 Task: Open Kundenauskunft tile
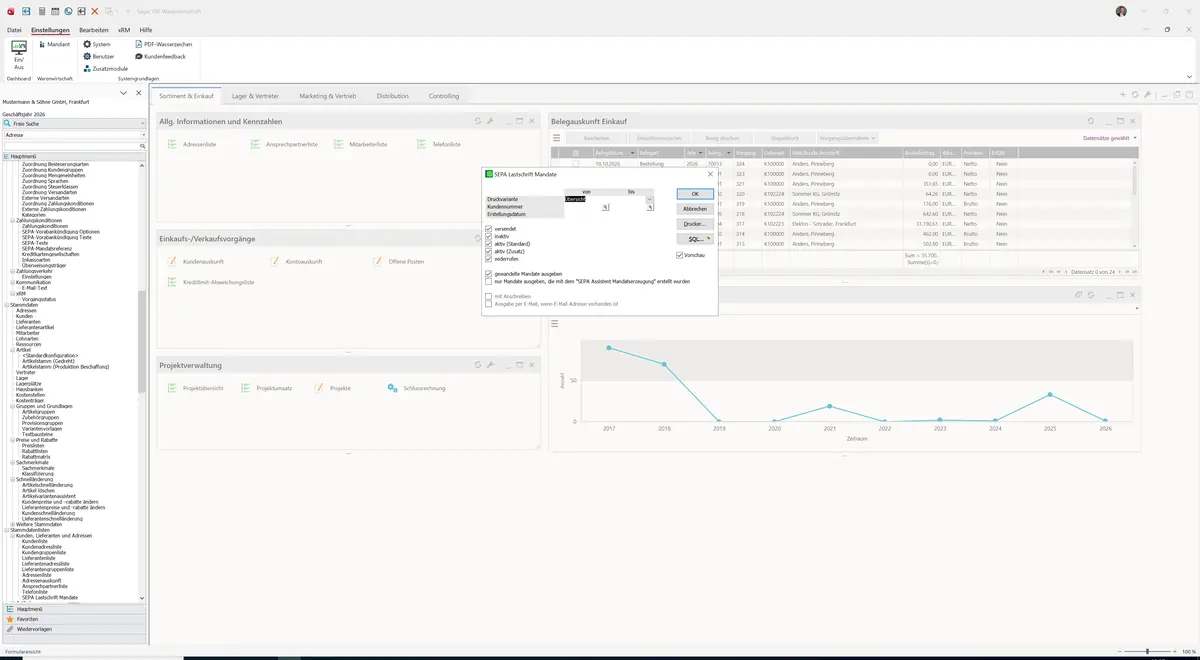coord(198,261)
